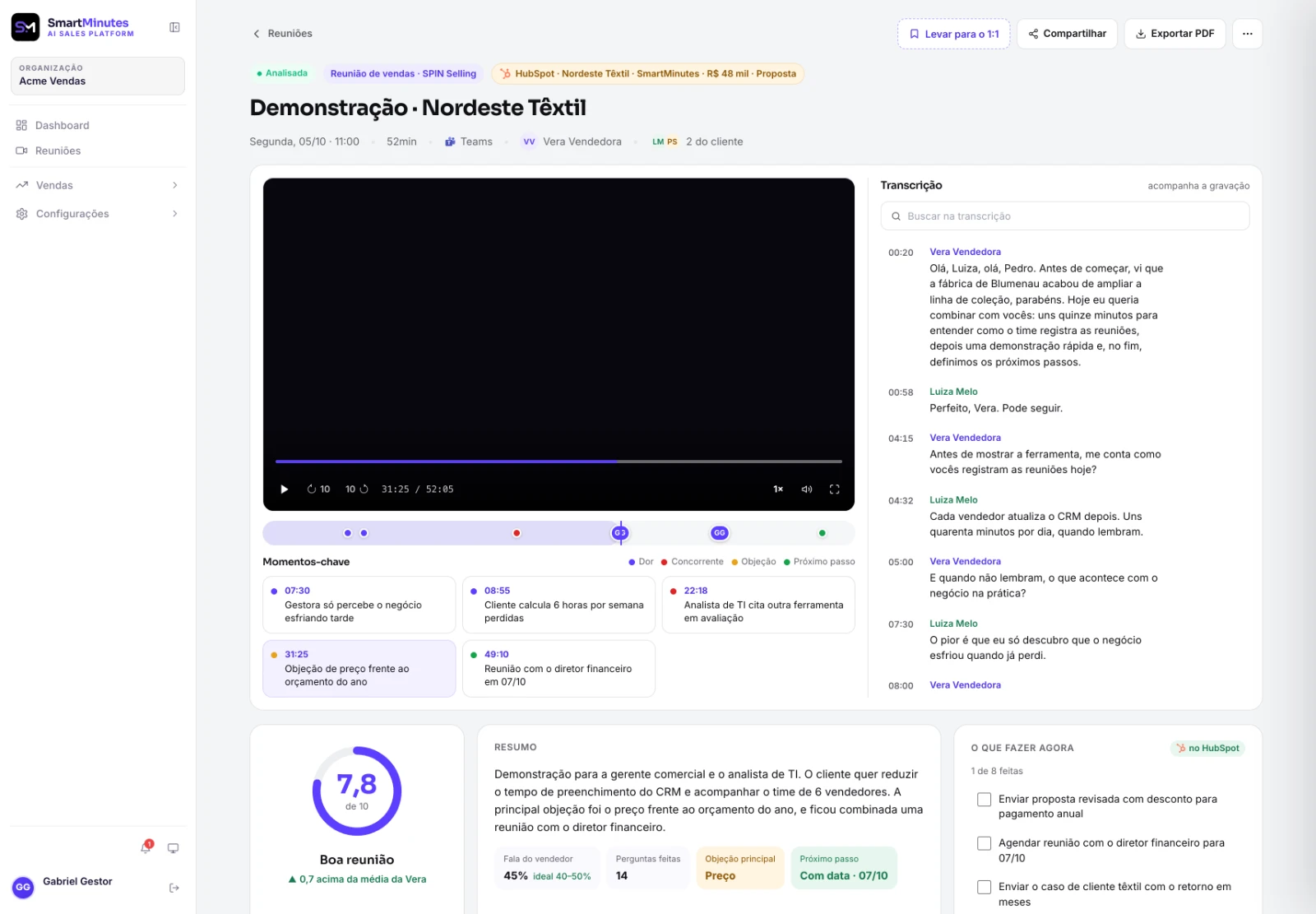Screen dimensions: 1316x914
Task: Click the video progress bar
Action: tap(558, 462)
